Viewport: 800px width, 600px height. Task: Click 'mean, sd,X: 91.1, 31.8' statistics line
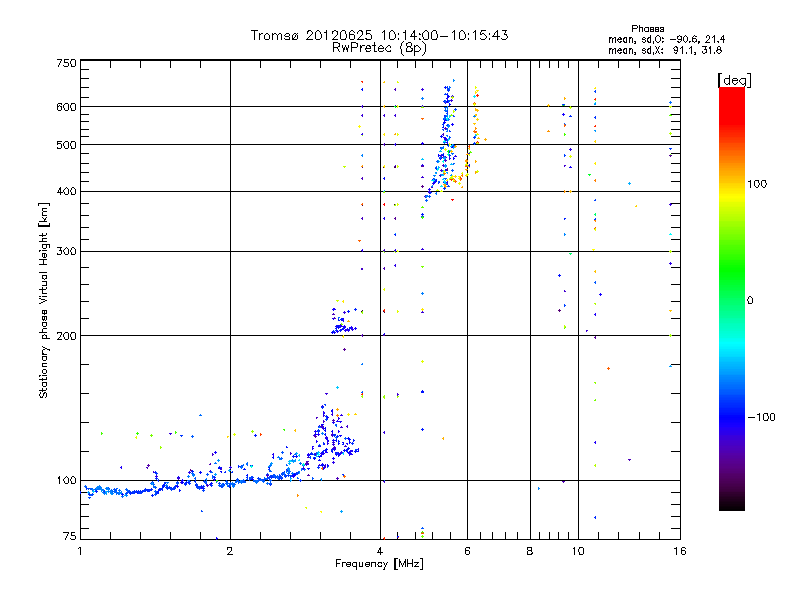click(x=665, y=50)
